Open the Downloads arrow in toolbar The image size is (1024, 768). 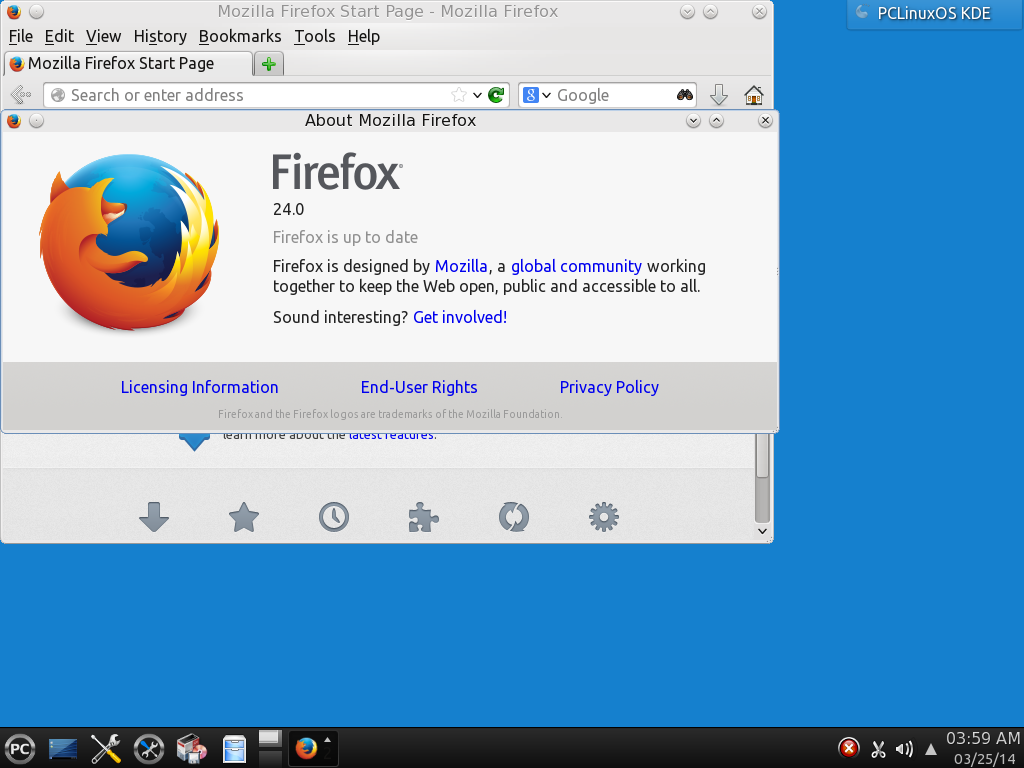[718, 95]
